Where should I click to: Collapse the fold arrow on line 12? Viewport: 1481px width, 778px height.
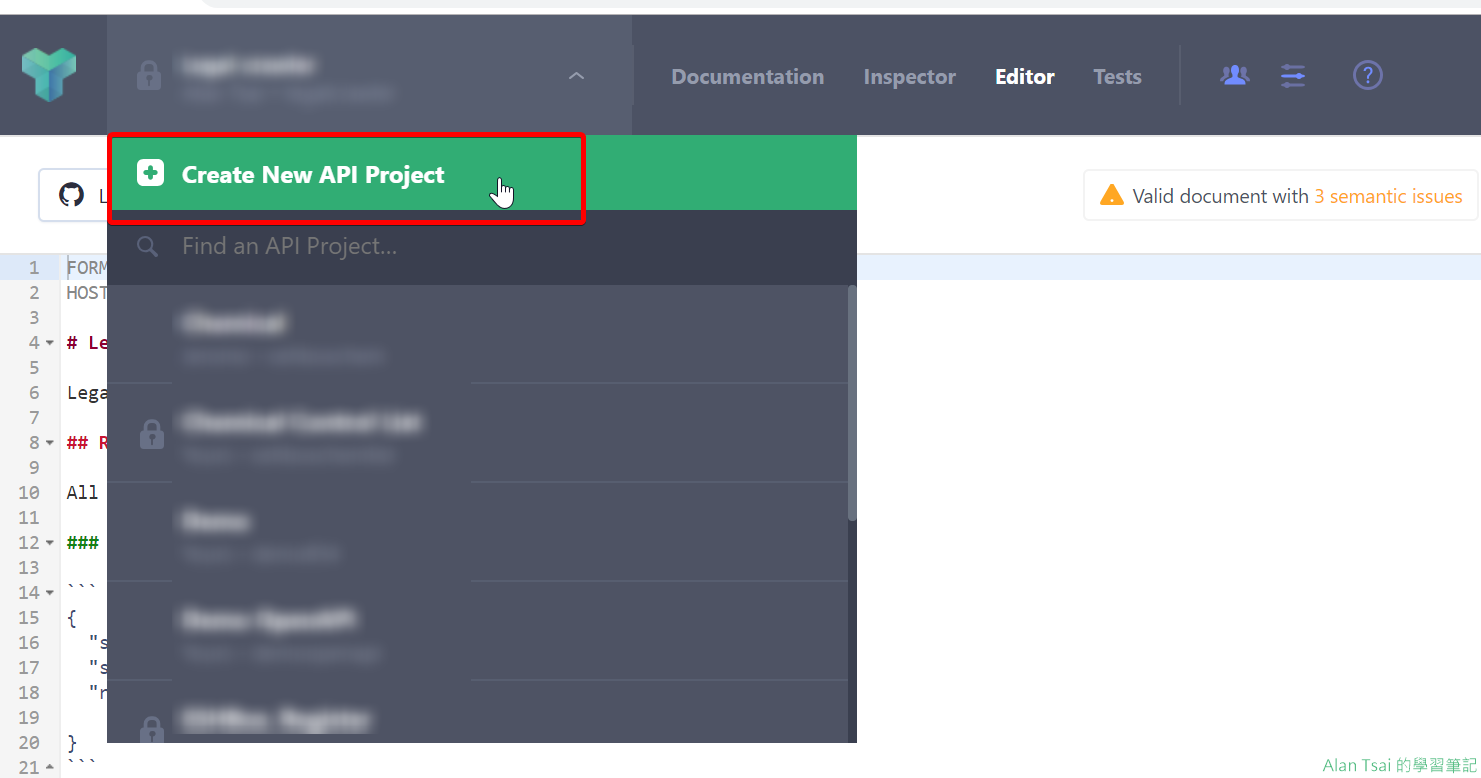pyautogui.click(x=50, y=543)
